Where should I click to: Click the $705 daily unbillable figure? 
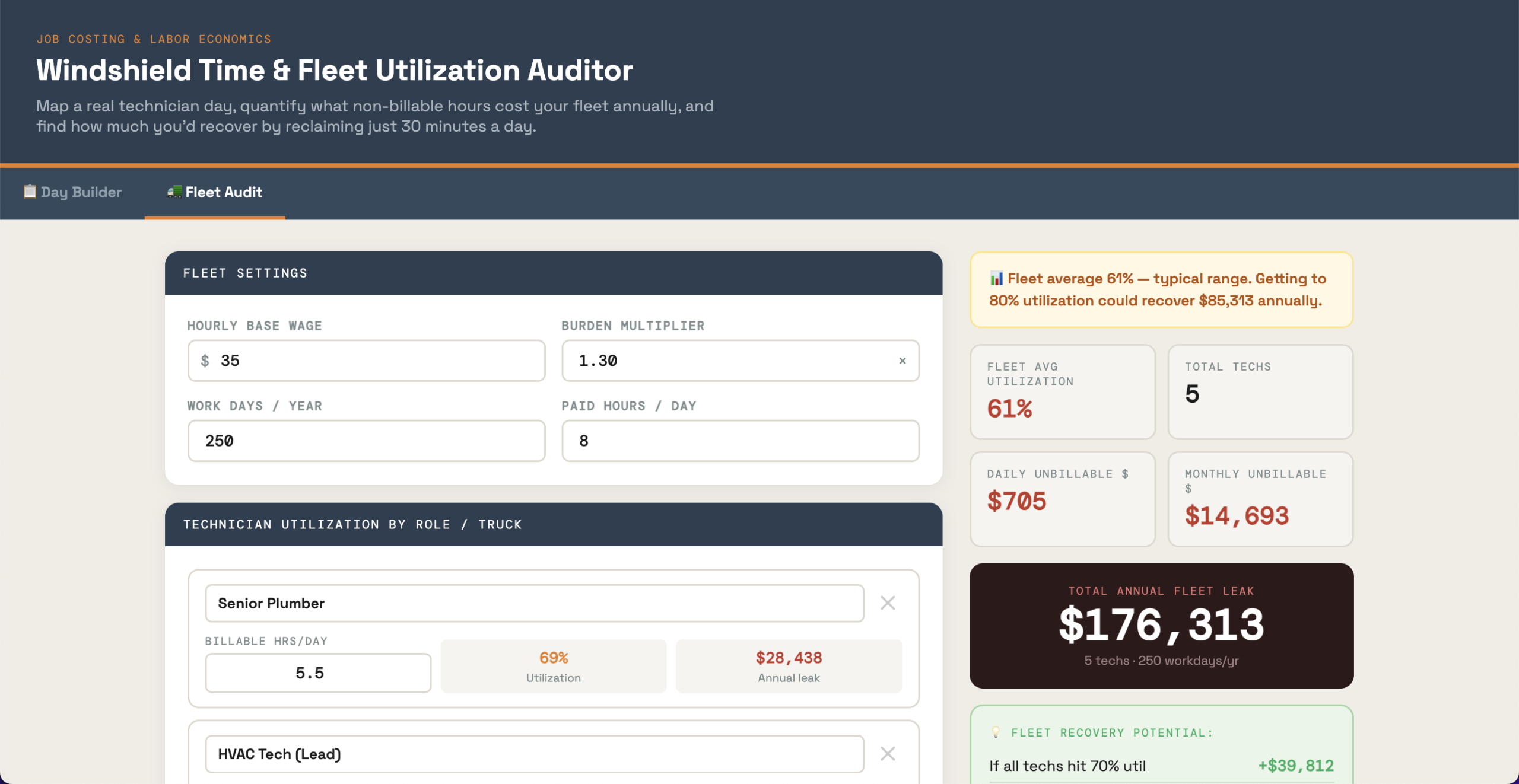coord(1016,501)
